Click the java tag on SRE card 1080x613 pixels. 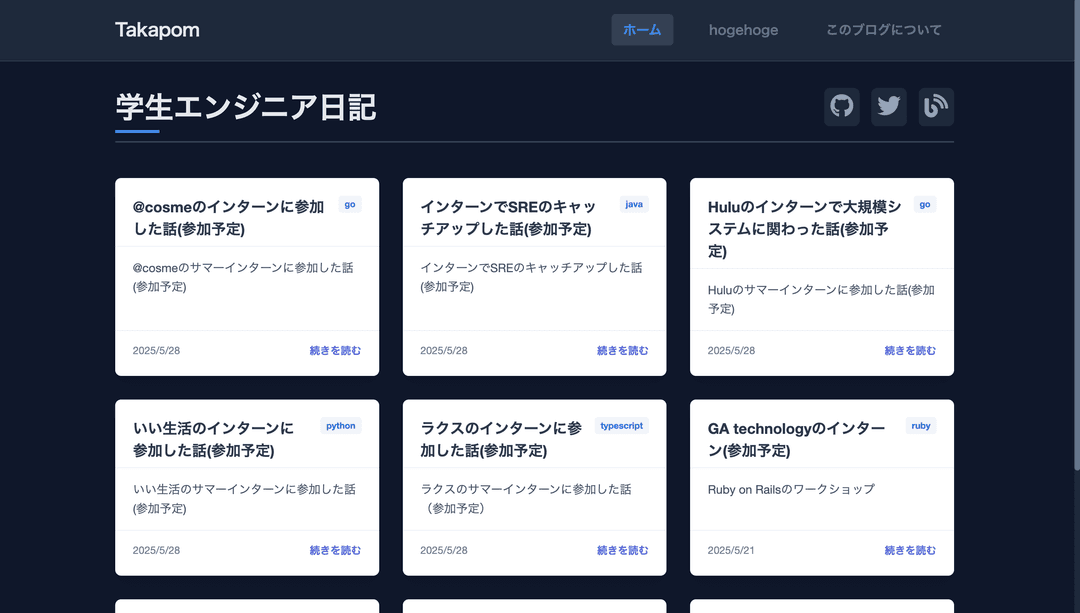click(634, 205)
